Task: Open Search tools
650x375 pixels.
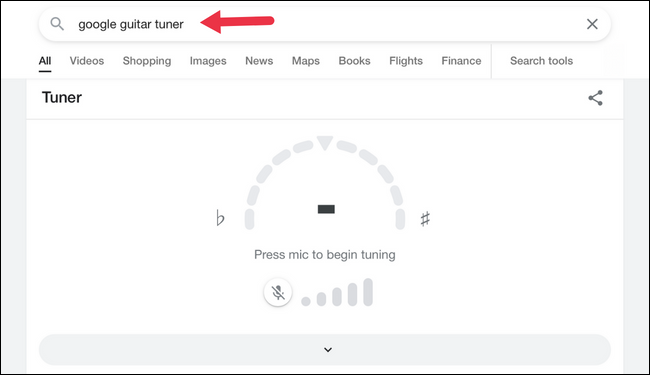Action: coord(541,61)
